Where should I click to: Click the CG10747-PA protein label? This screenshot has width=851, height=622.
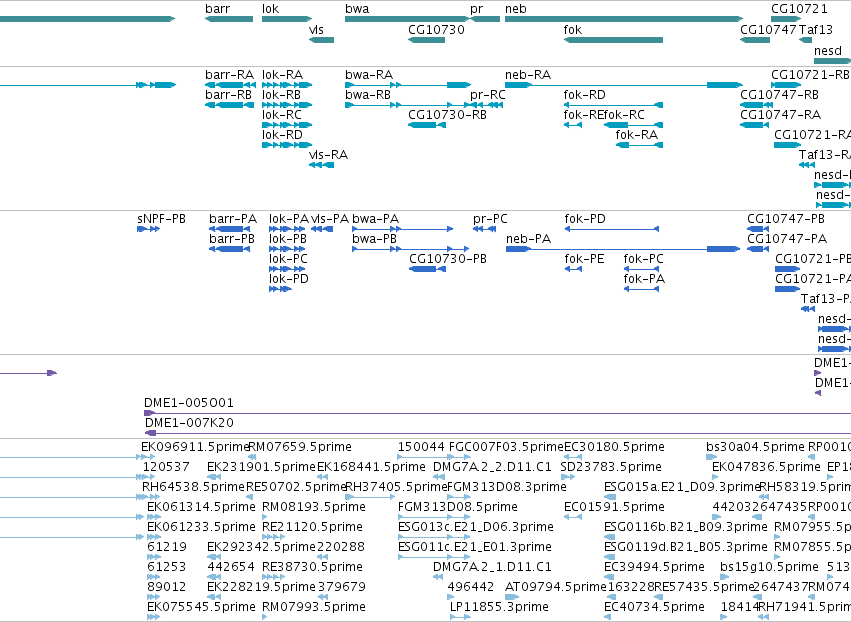coord(787,239)
